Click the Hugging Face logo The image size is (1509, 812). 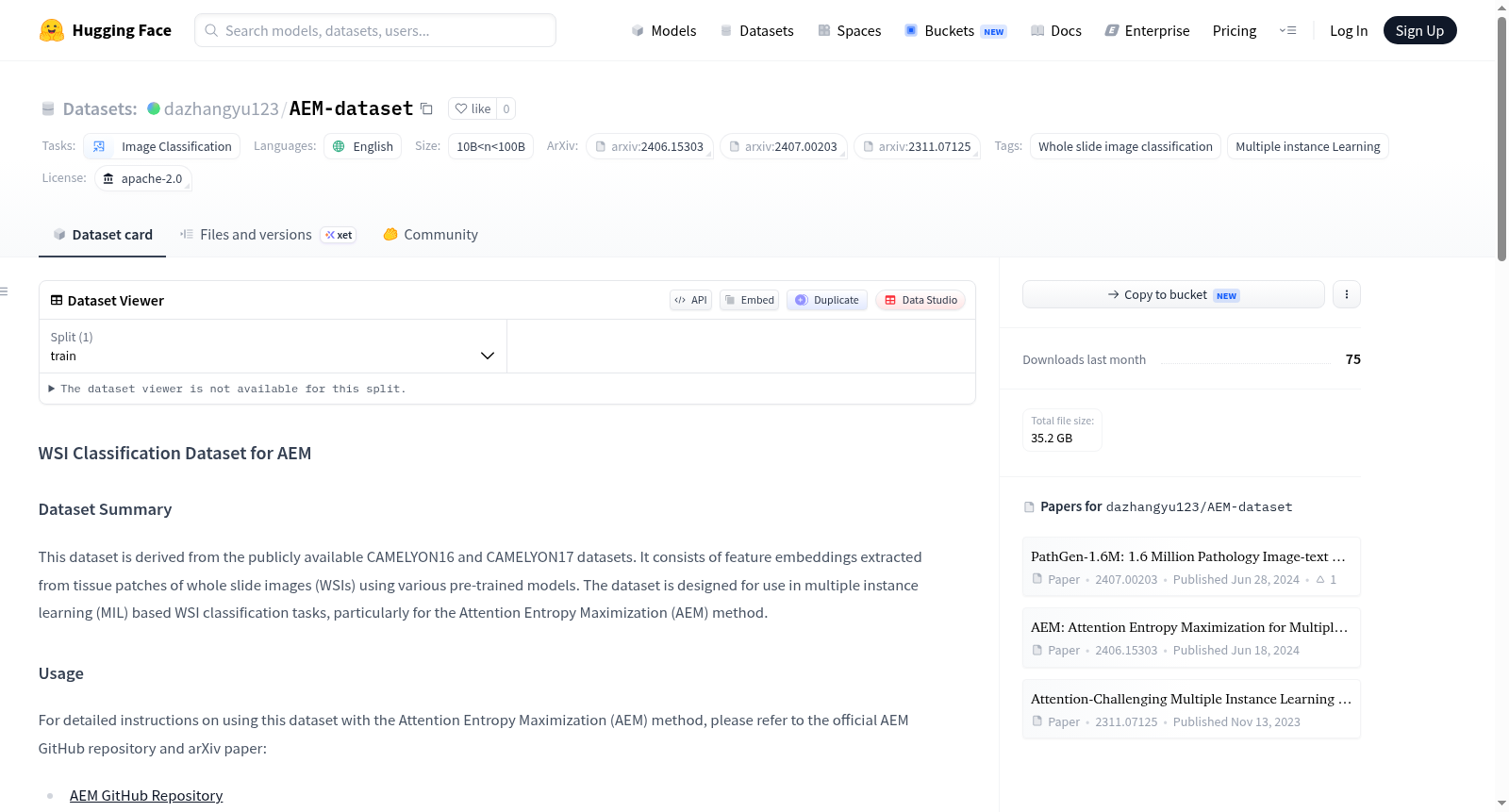105,30
